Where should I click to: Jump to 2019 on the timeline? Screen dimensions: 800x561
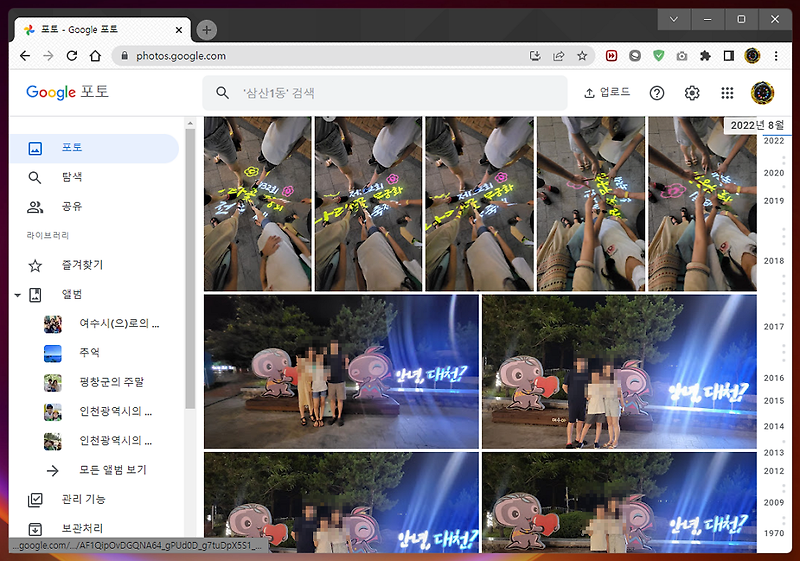pyautogui.click(x=773, y=201)
